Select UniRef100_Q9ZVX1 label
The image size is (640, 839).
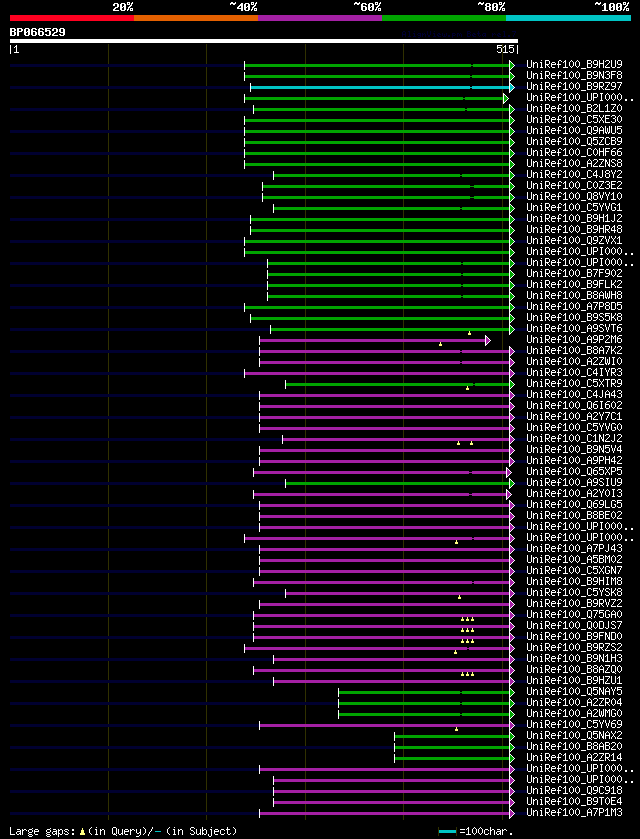tap(574, 241)
